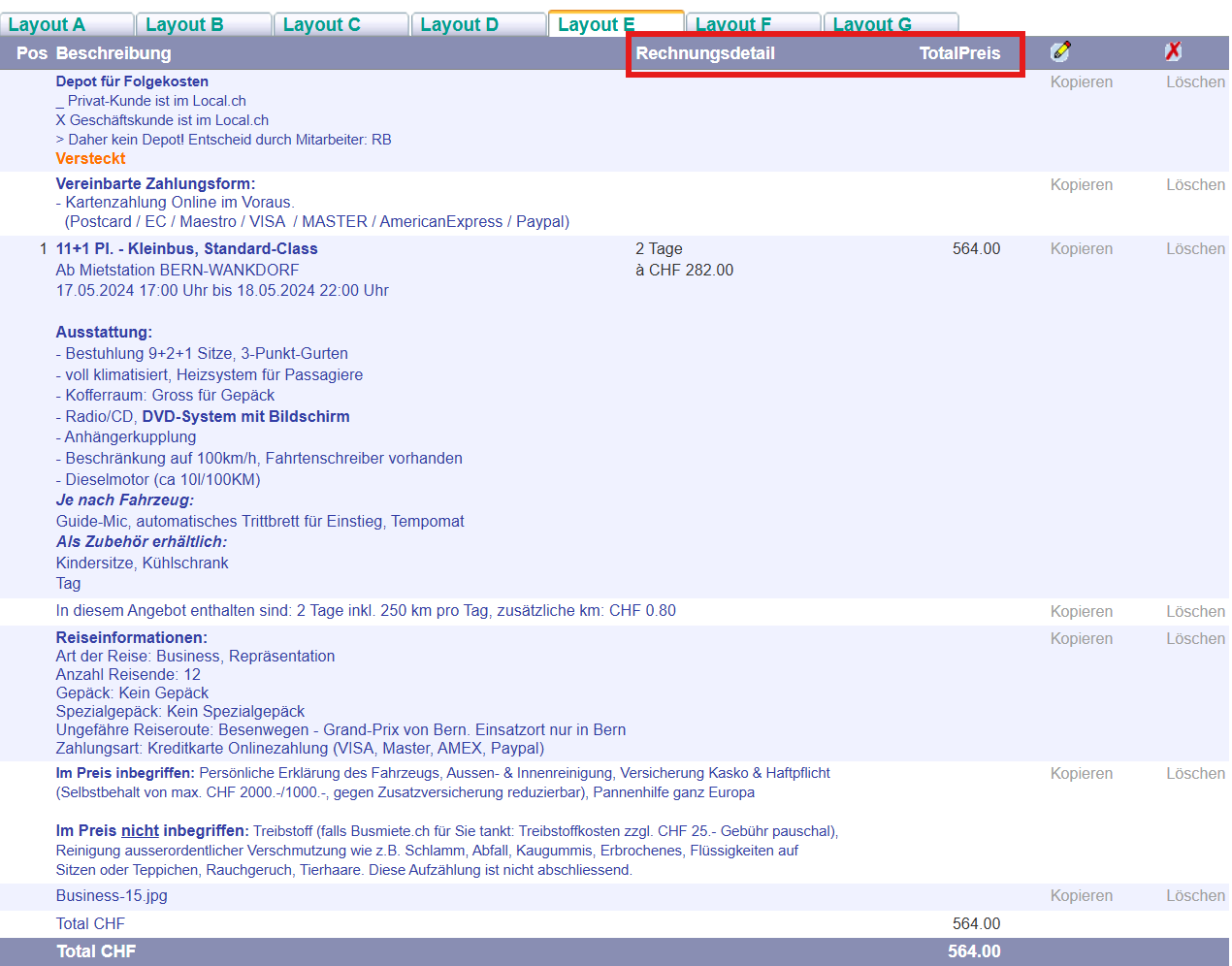The height and width of the screenshot is (966, 1232).
Task: Click the bold 564.00 footer total
Action: pos(974,951)
